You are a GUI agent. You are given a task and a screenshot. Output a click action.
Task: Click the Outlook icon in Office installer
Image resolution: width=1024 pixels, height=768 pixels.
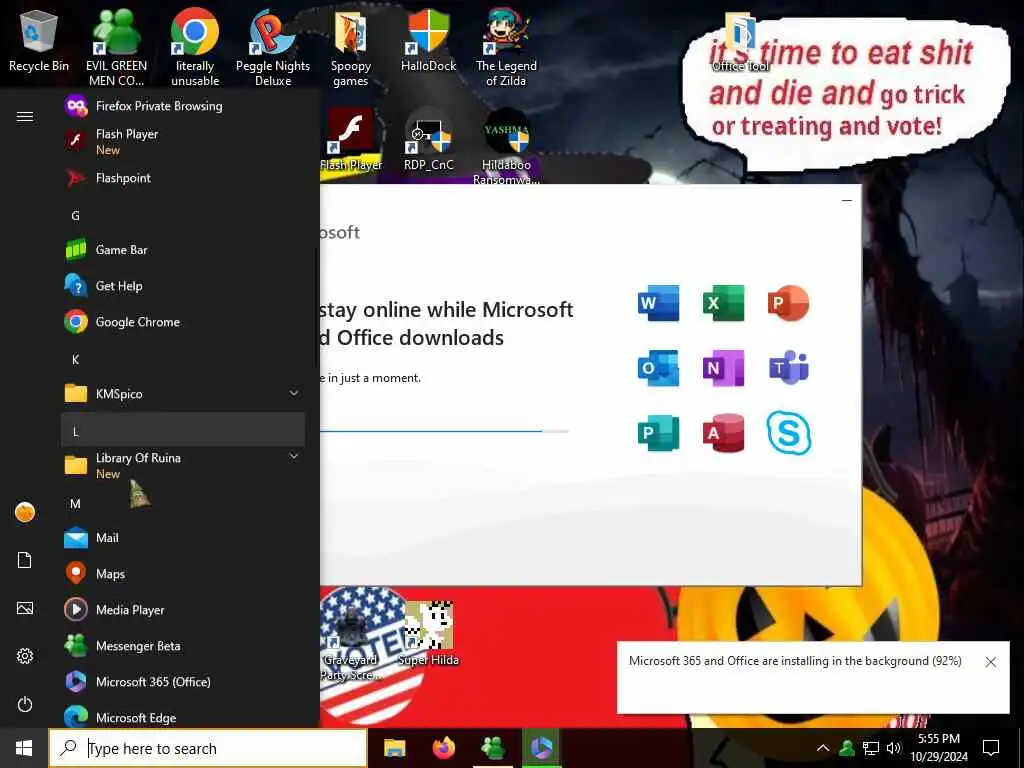click(658, 368)
